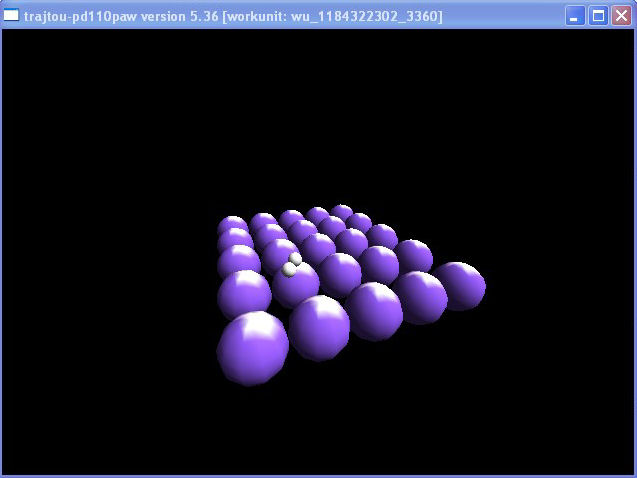Select the purple sphere directly behind the largest sphere

(244, 293)
